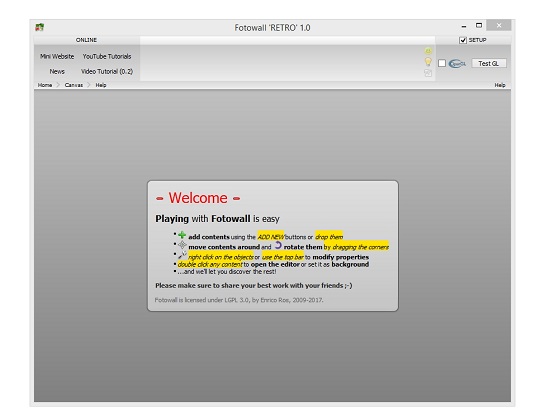Click the green smiley face icon

point(428,51)
